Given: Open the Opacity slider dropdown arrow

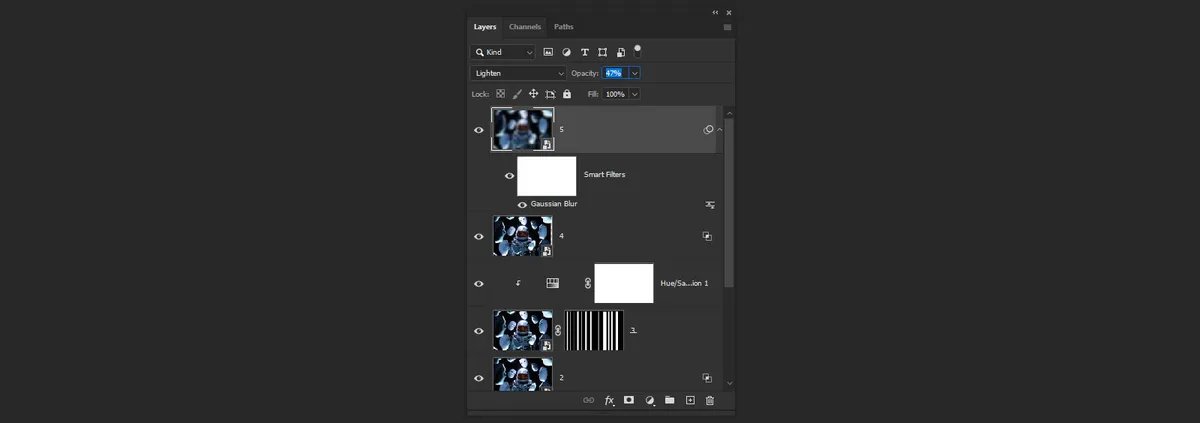Looking at the screenshot, I should pyautogui.click(x=634, y=73).
